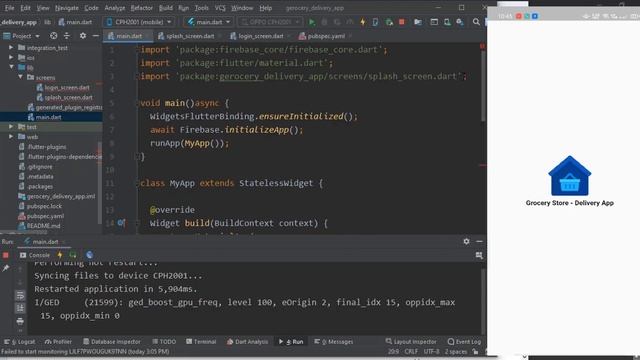The height and width of the screenshot is (360, 640).
Task: Click the CRLF line separator status entry
Action: (x=411, y=351)
